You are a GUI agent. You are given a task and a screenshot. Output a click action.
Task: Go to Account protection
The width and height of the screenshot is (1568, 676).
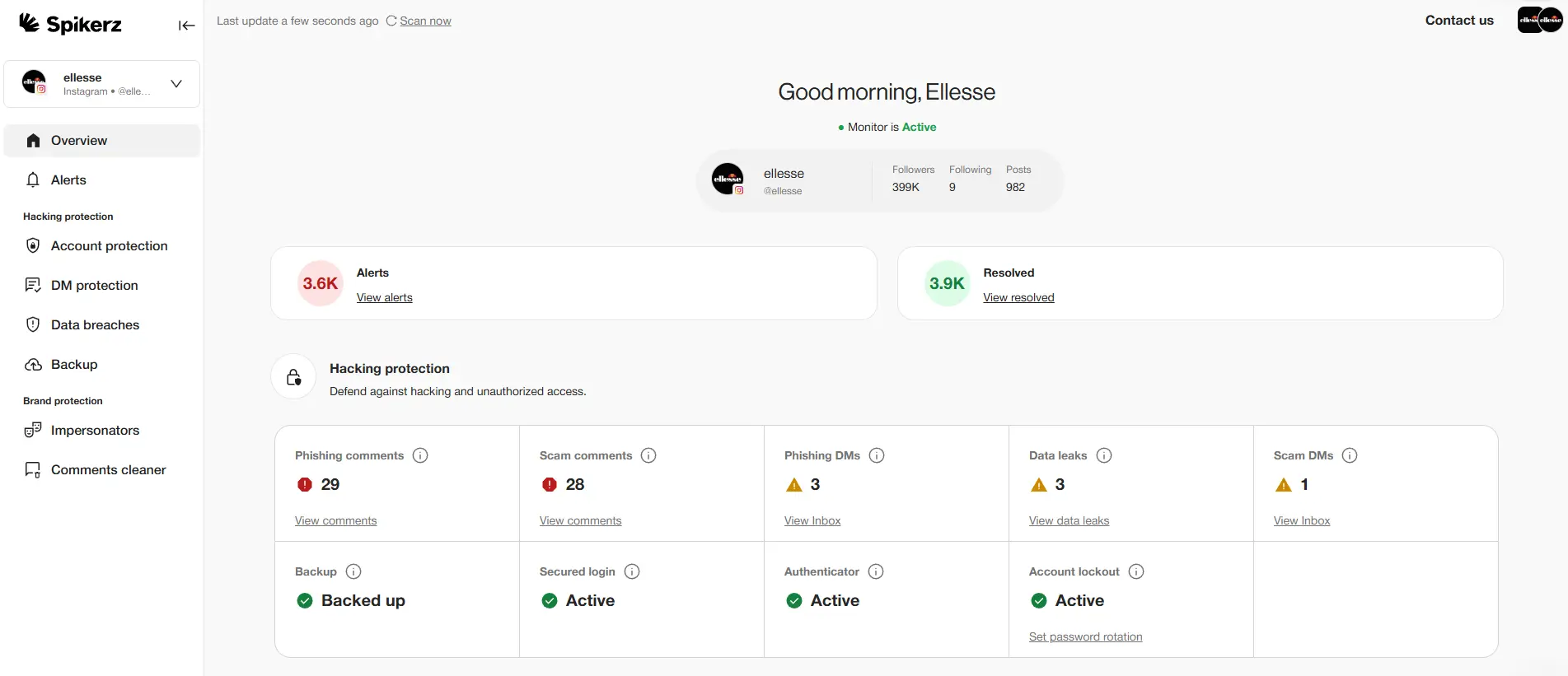102,245
